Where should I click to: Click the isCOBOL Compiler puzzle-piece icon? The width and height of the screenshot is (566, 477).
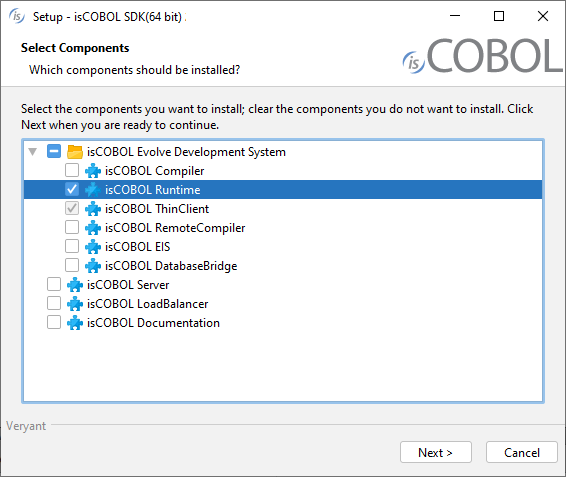point(93,171)
